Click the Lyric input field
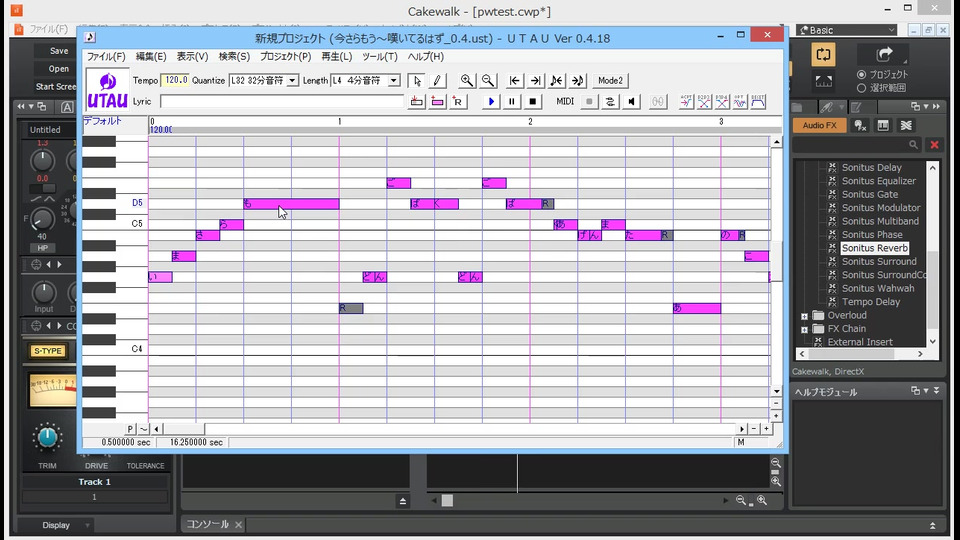Image resolution: width=960 pixels, height=540 pixels. (x=281, y=102)
